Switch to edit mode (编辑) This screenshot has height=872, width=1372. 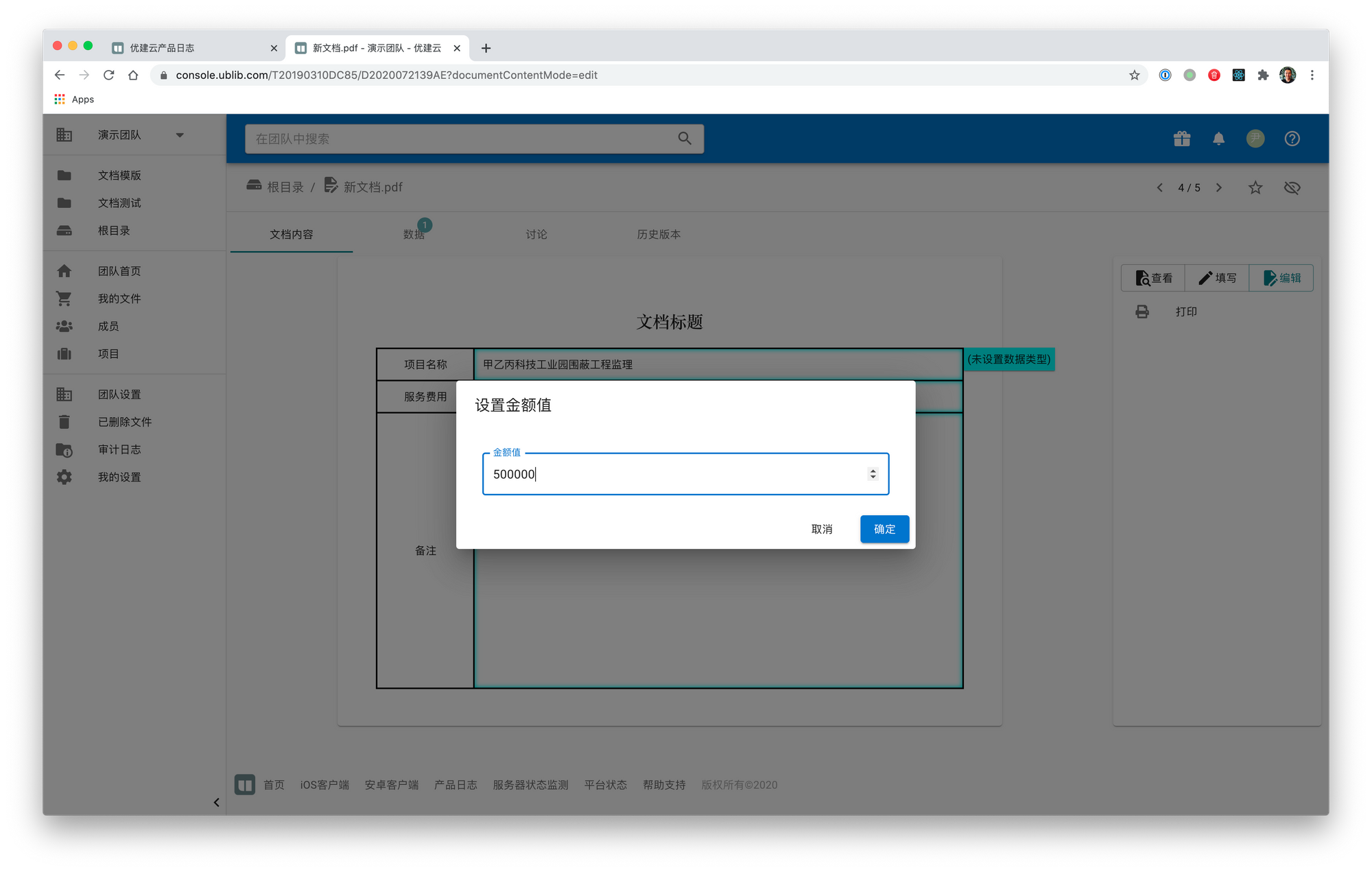click(x=1281, y=278)
